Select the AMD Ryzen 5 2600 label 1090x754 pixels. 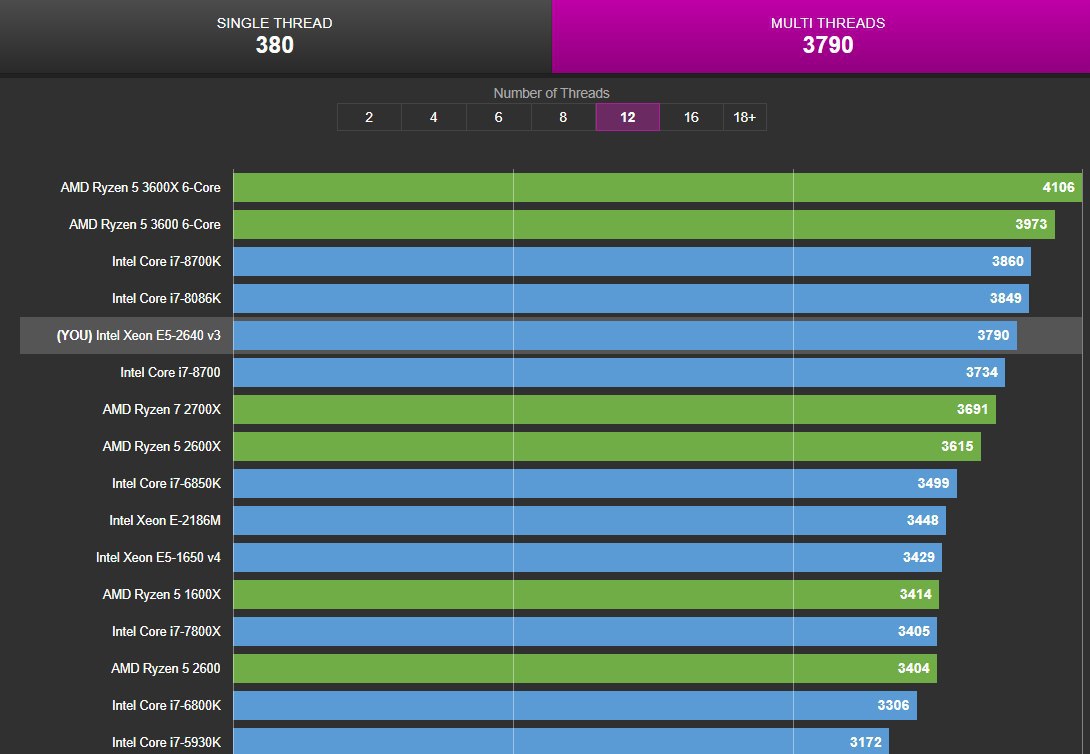pos(165,669)
